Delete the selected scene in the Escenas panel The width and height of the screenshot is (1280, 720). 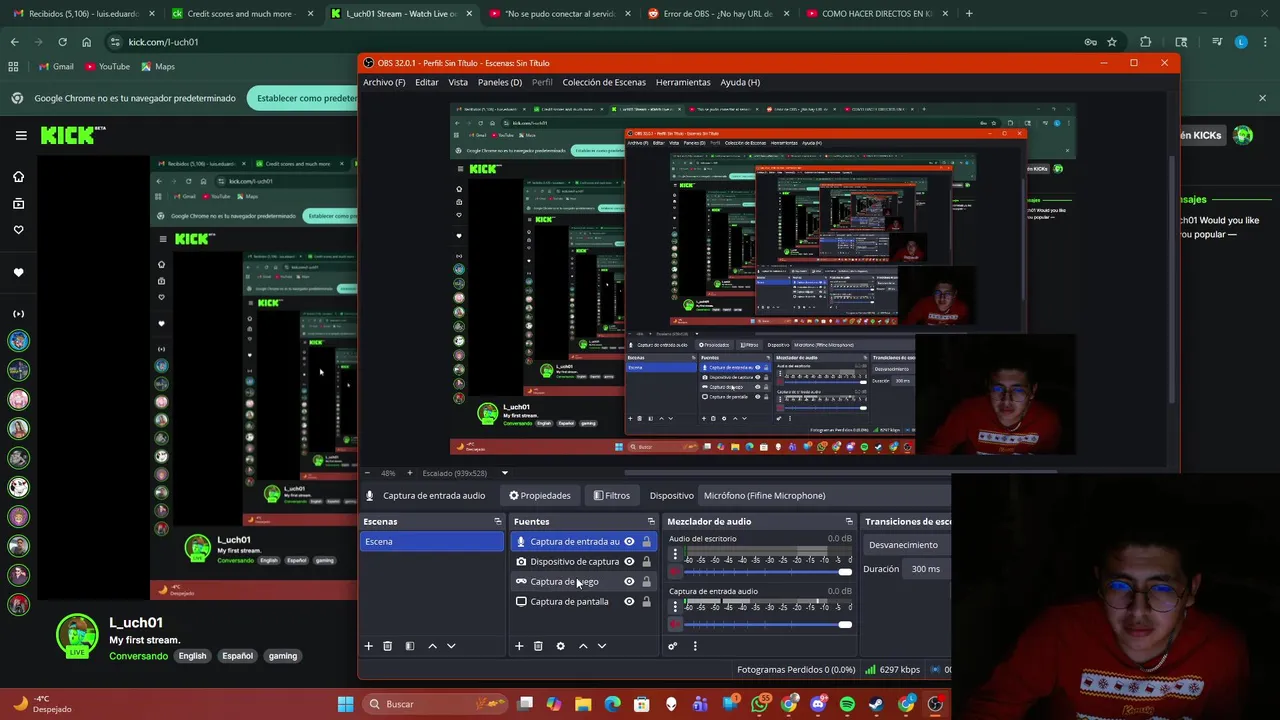[388, 646]
